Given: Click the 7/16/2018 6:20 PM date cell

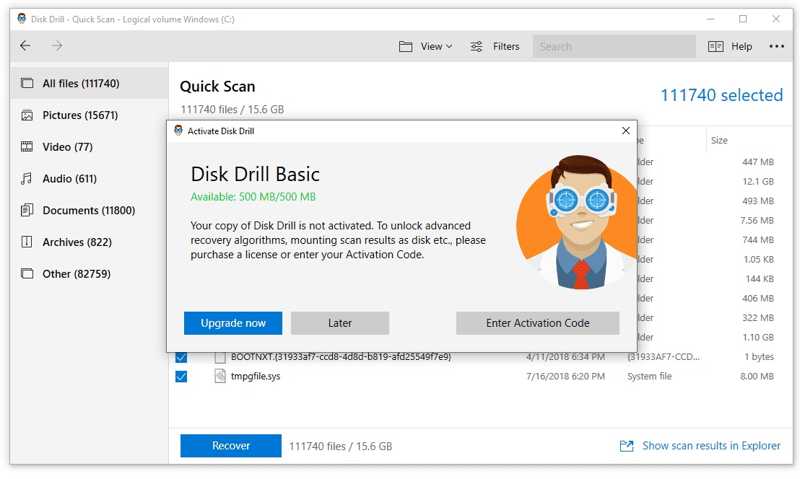Looking at the screenshot, I should (x=565, y=376).
